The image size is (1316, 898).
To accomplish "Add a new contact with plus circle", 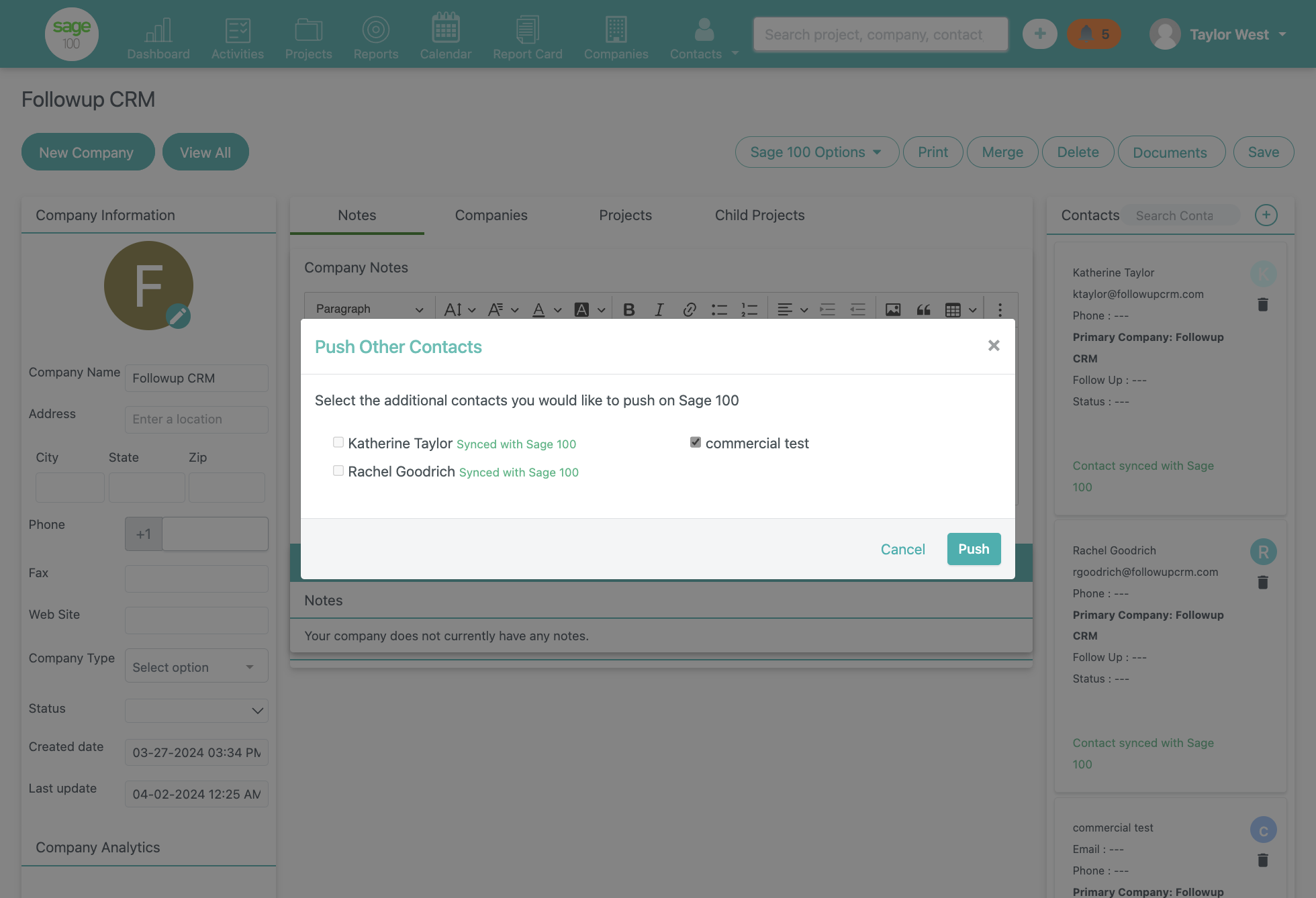I will pos(1266,215).
